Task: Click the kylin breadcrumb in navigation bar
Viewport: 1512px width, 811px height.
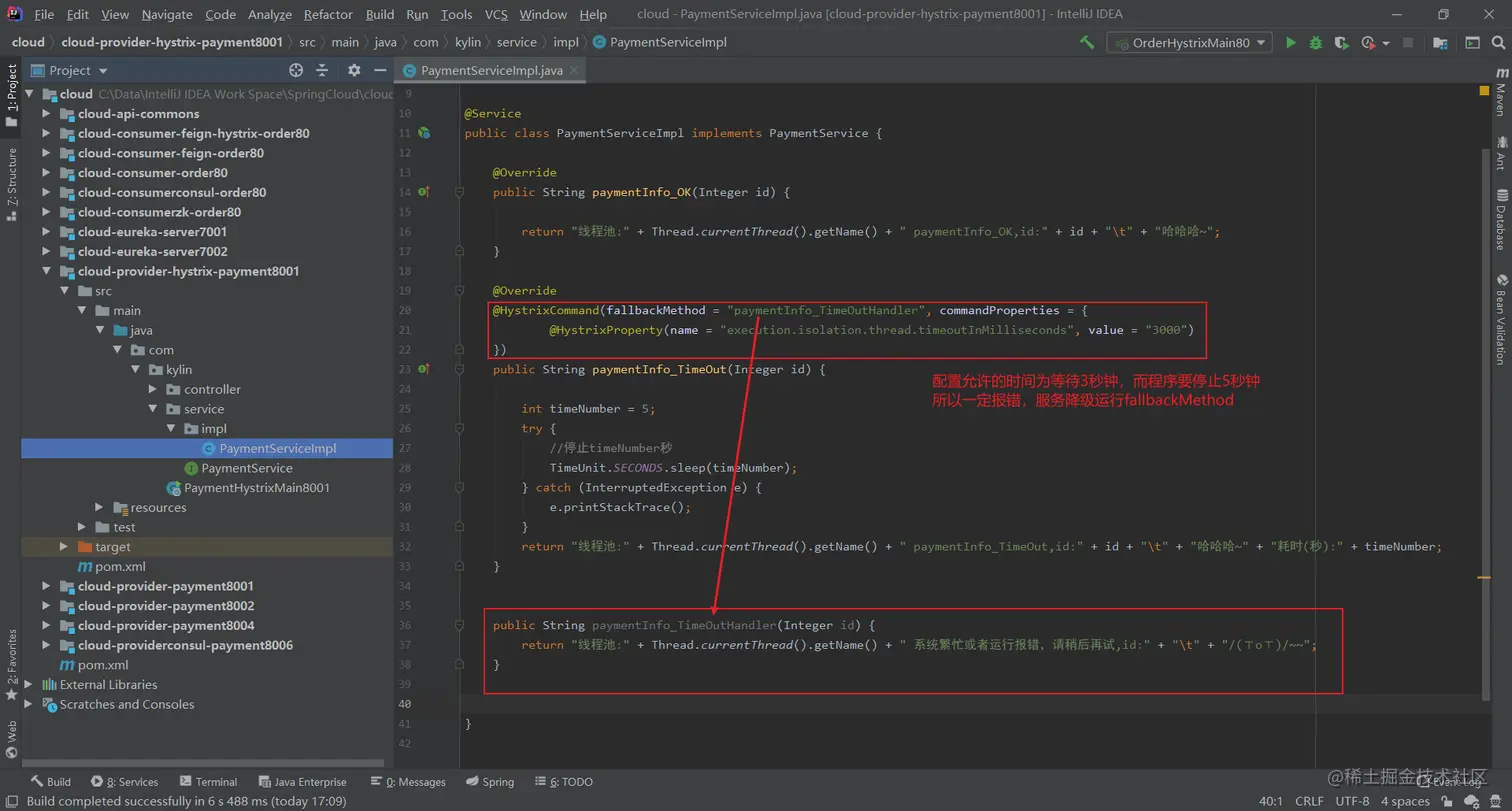Action: (x=467, y=42)
